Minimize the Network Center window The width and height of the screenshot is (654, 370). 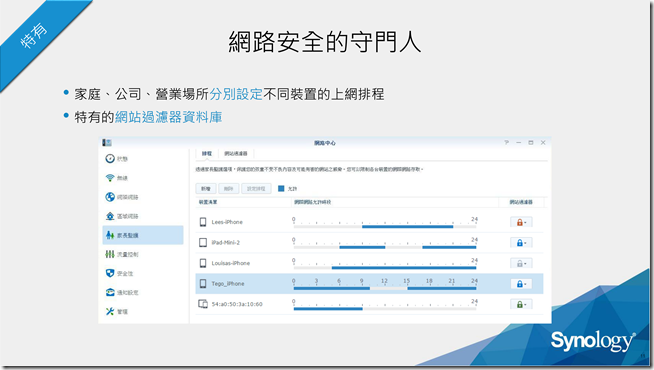(x=518, y=143)
